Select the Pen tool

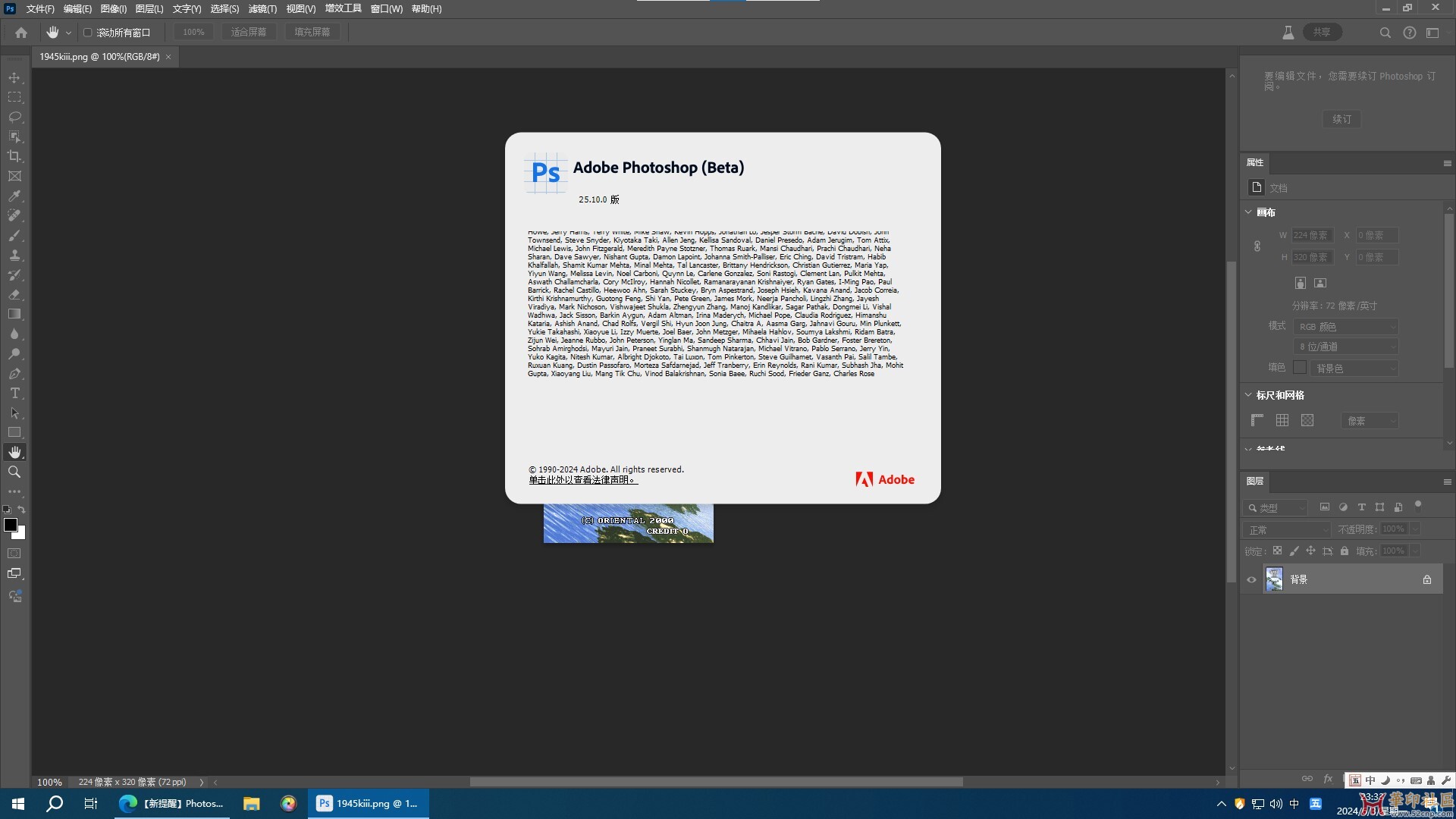coord(14,374)
